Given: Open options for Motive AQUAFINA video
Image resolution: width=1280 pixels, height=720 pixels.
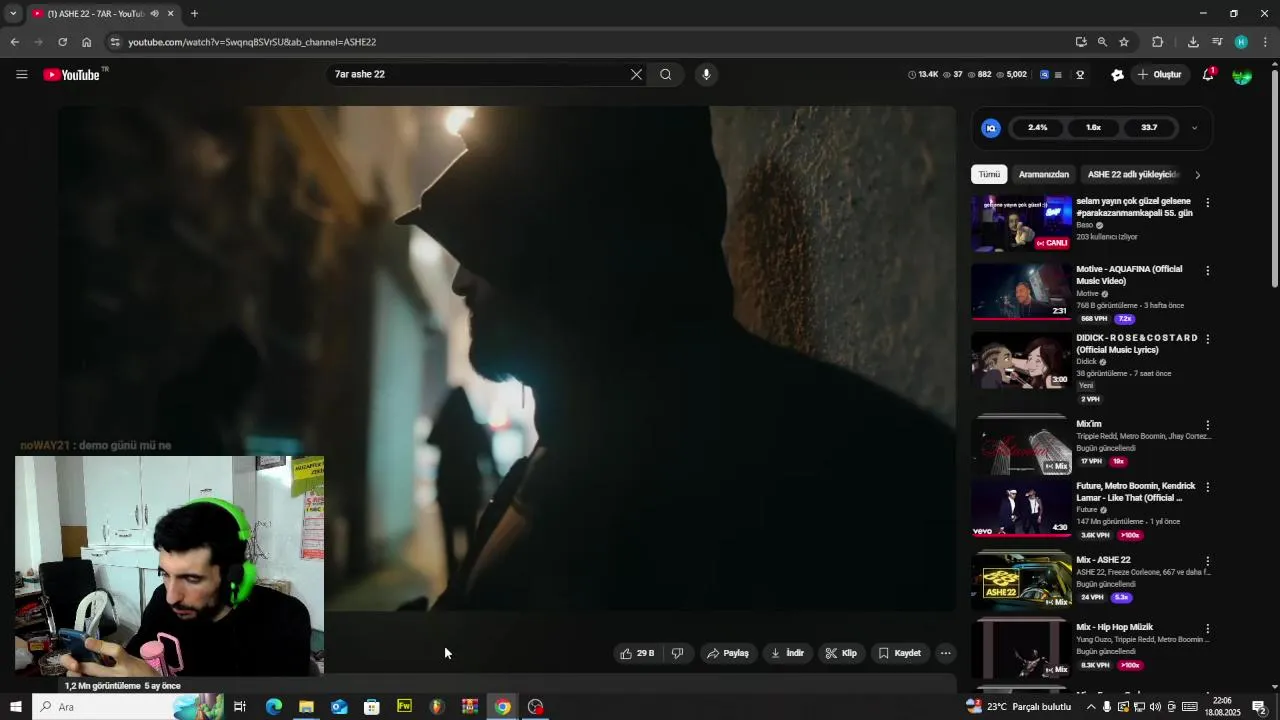Looking at the screenshot, I should [x=1207, y=271].
